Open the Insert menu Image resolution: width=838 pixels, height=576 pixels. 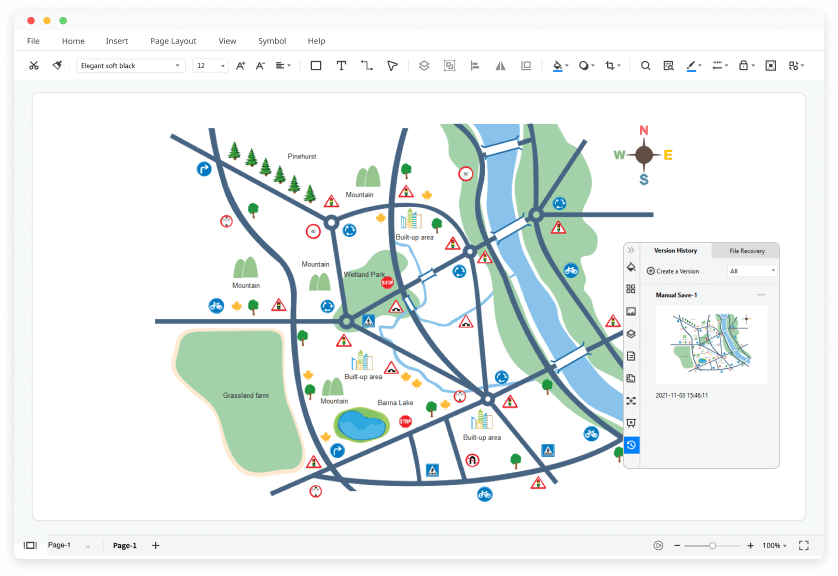(x=117, y=41)
